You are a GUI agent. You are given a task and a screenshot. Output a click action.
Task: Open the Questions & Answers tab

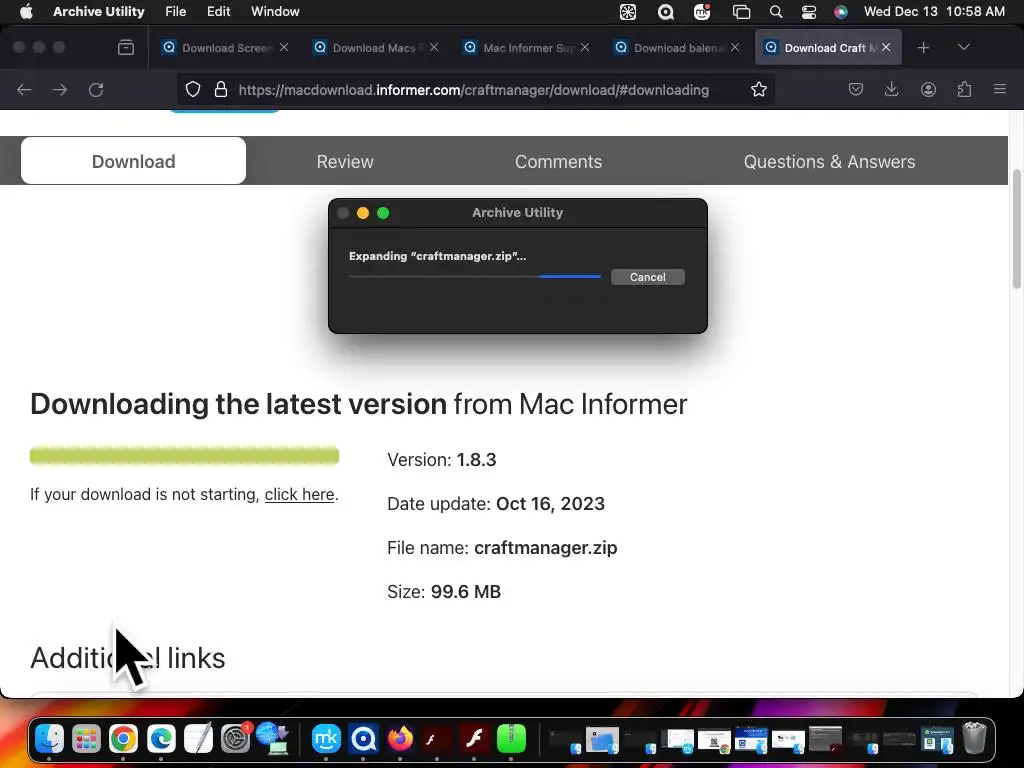(829, 161)
